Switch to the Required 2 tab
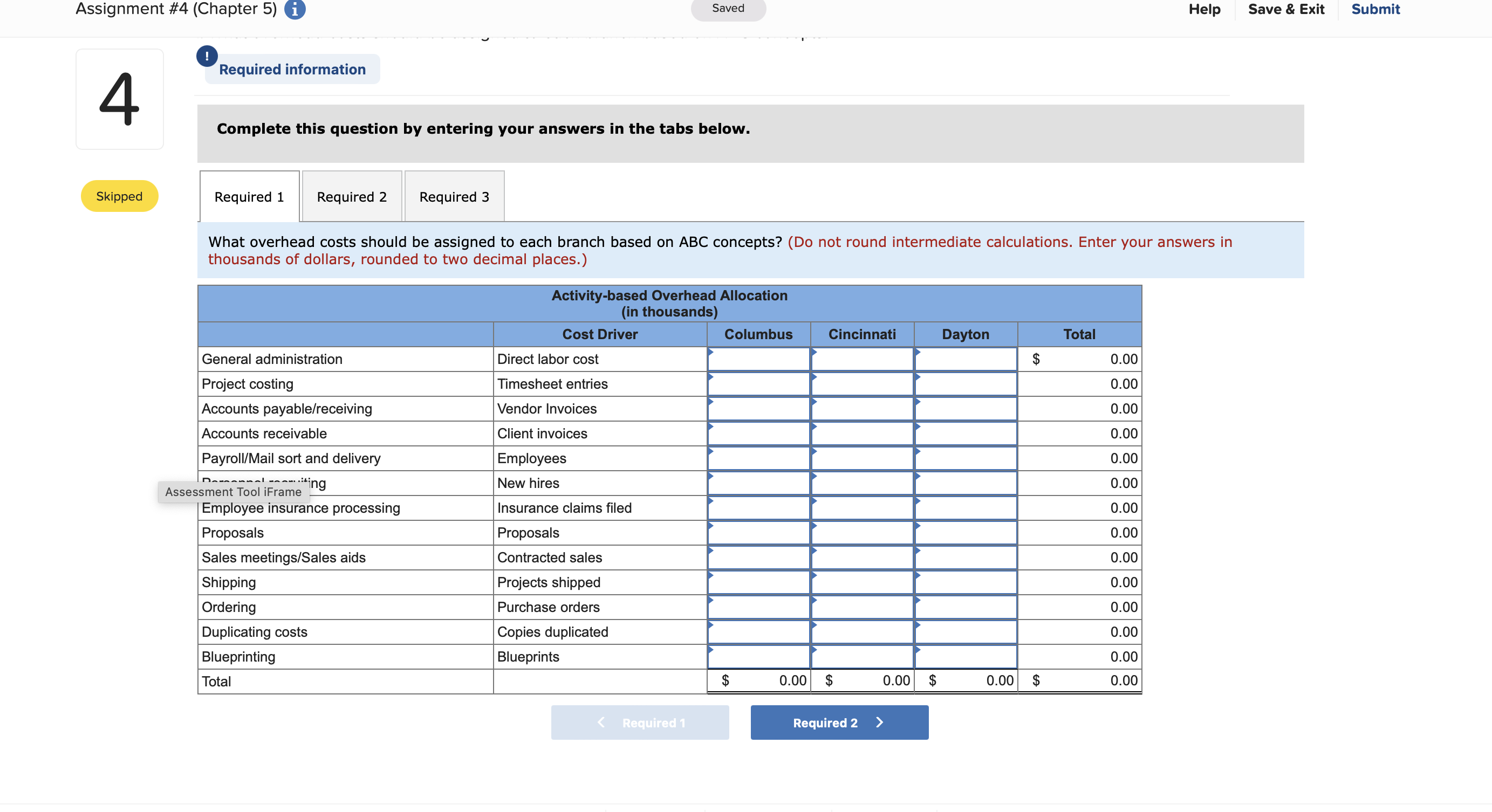The width and height of the screenshot is (1492, 812). click(351, 196)
